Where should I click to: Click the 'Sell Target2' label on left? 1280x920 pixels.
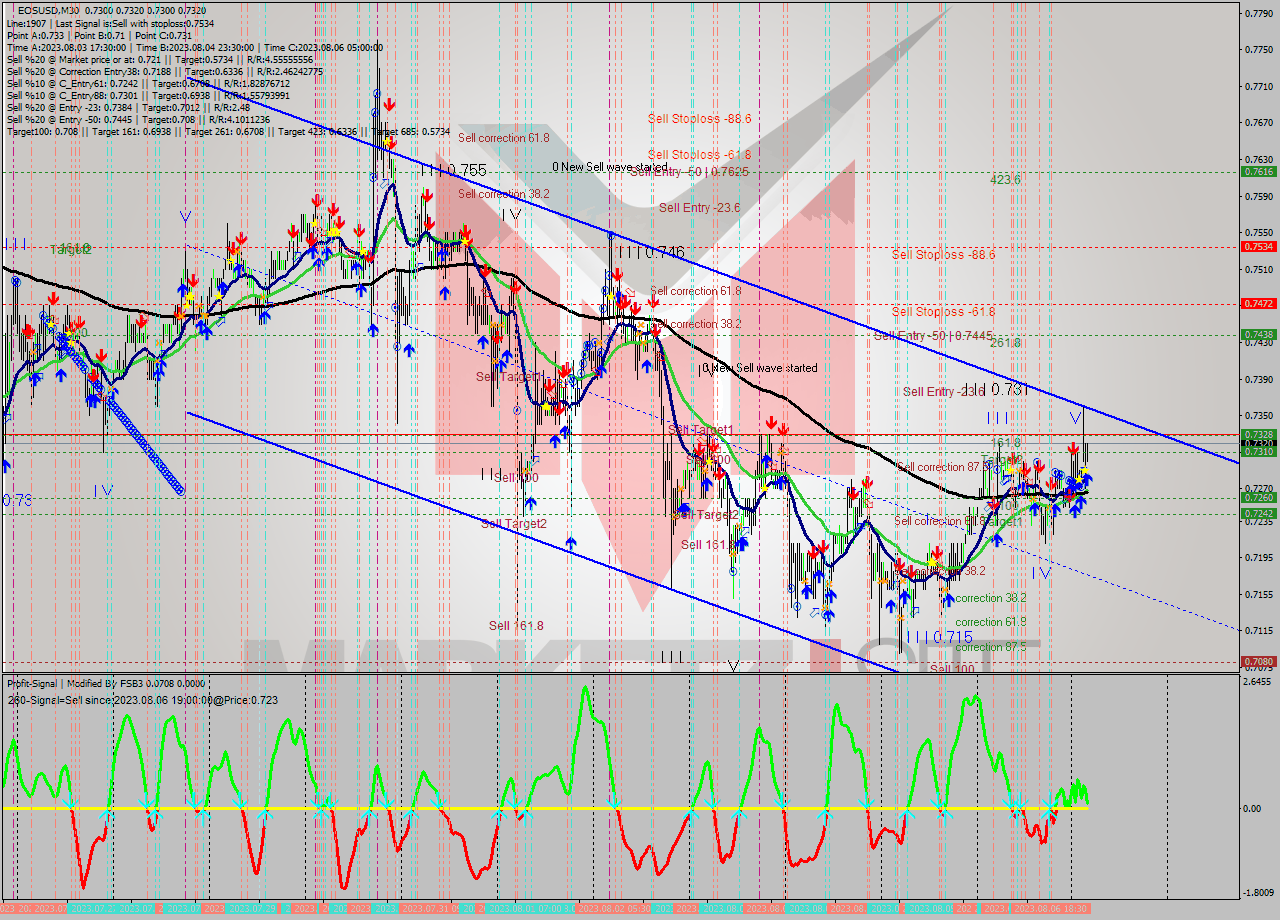(x=514, y=523)
